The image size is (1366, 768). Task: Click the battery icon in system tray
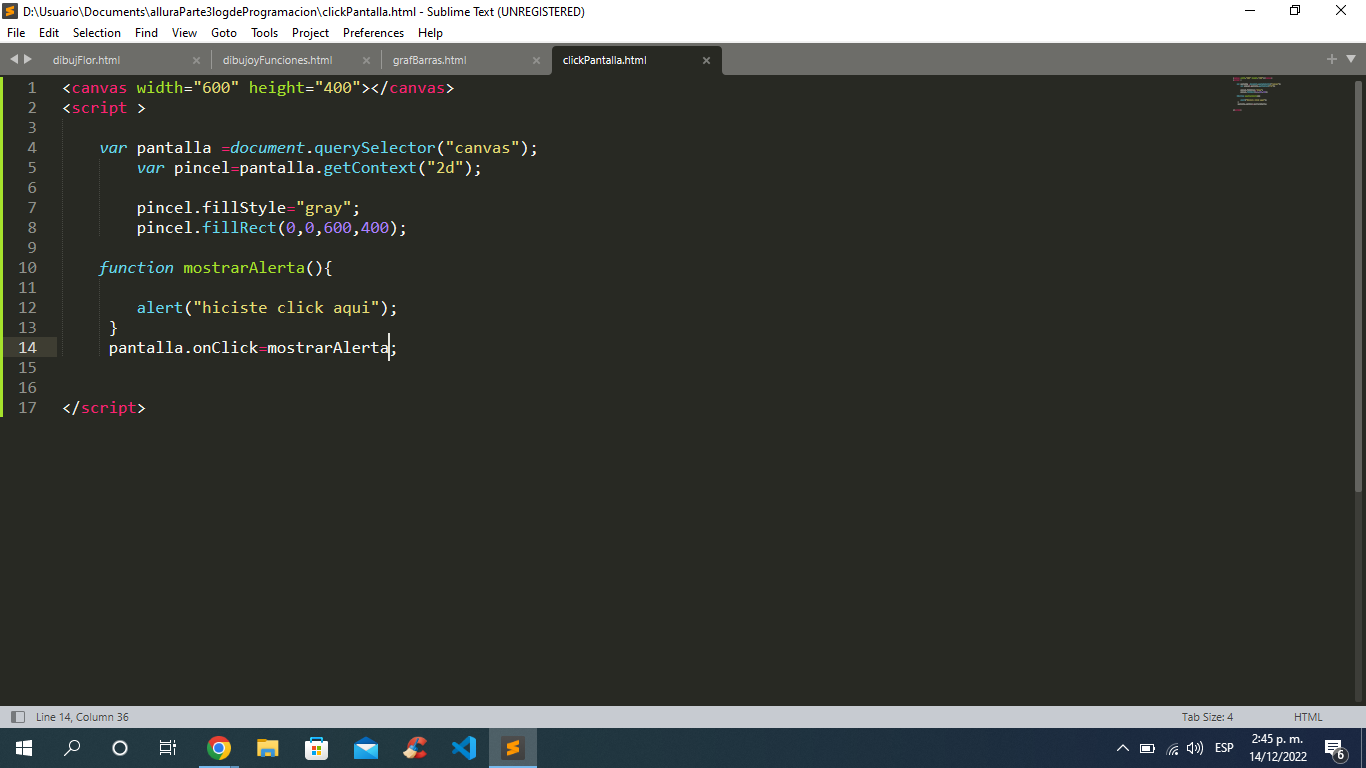1147,748
